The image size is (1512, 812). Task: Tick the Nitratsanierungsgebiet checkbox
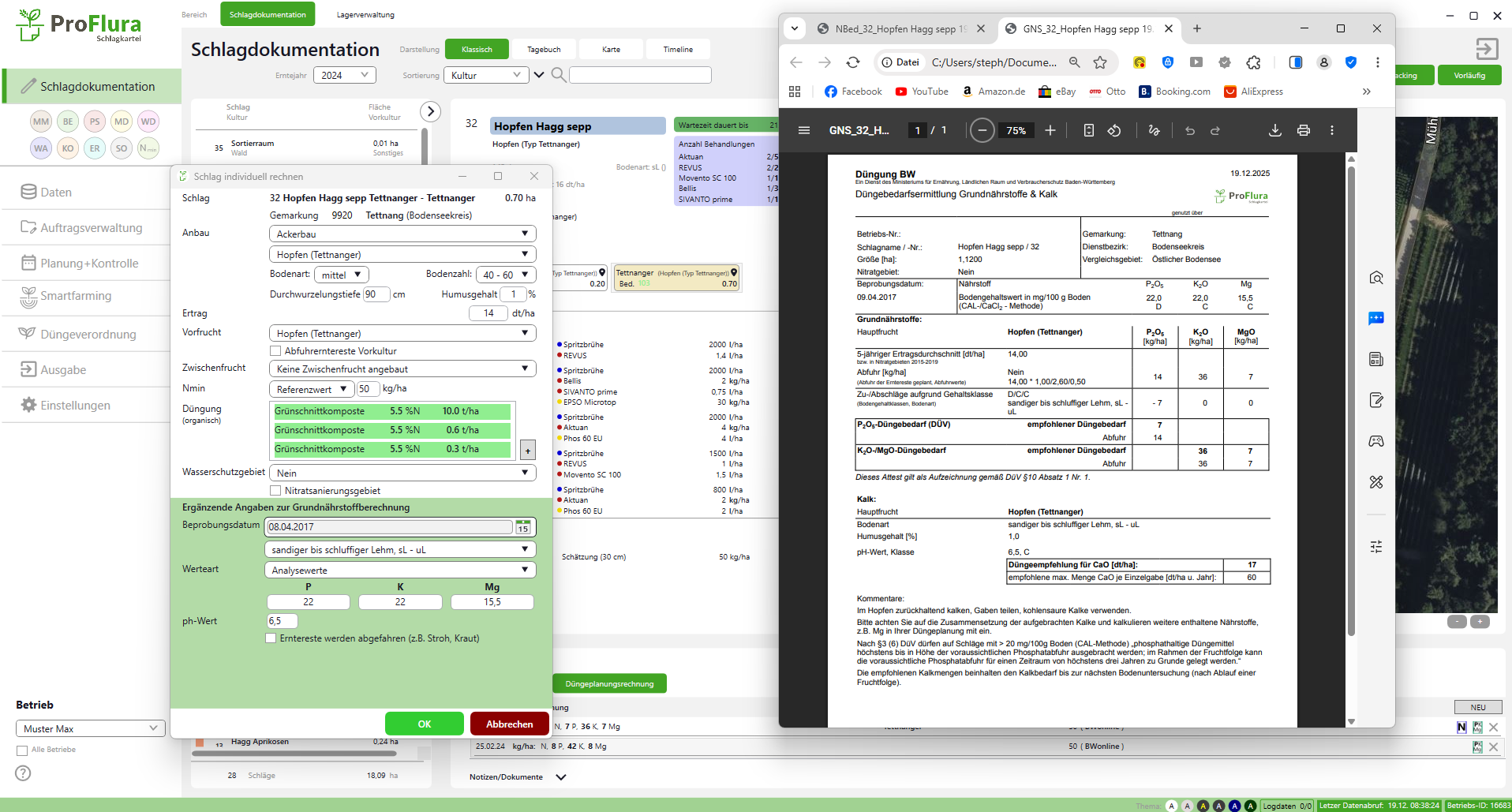point(275,491)
